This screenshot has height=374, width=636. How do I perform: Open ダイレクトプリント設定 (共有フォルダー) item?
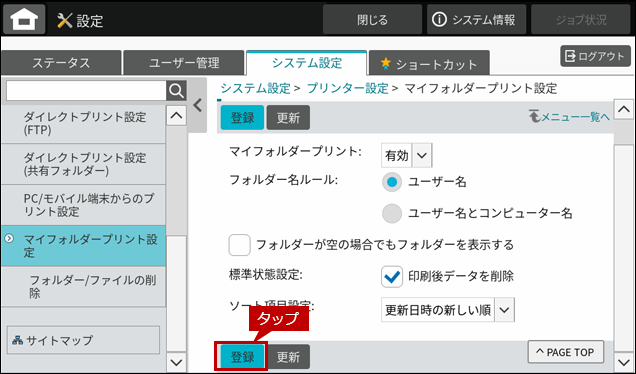pos(84,164)
